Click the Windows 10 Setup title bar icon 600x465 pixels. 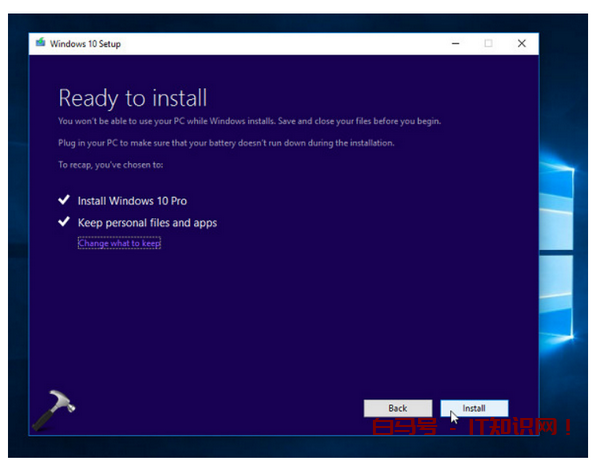(40, 44)
